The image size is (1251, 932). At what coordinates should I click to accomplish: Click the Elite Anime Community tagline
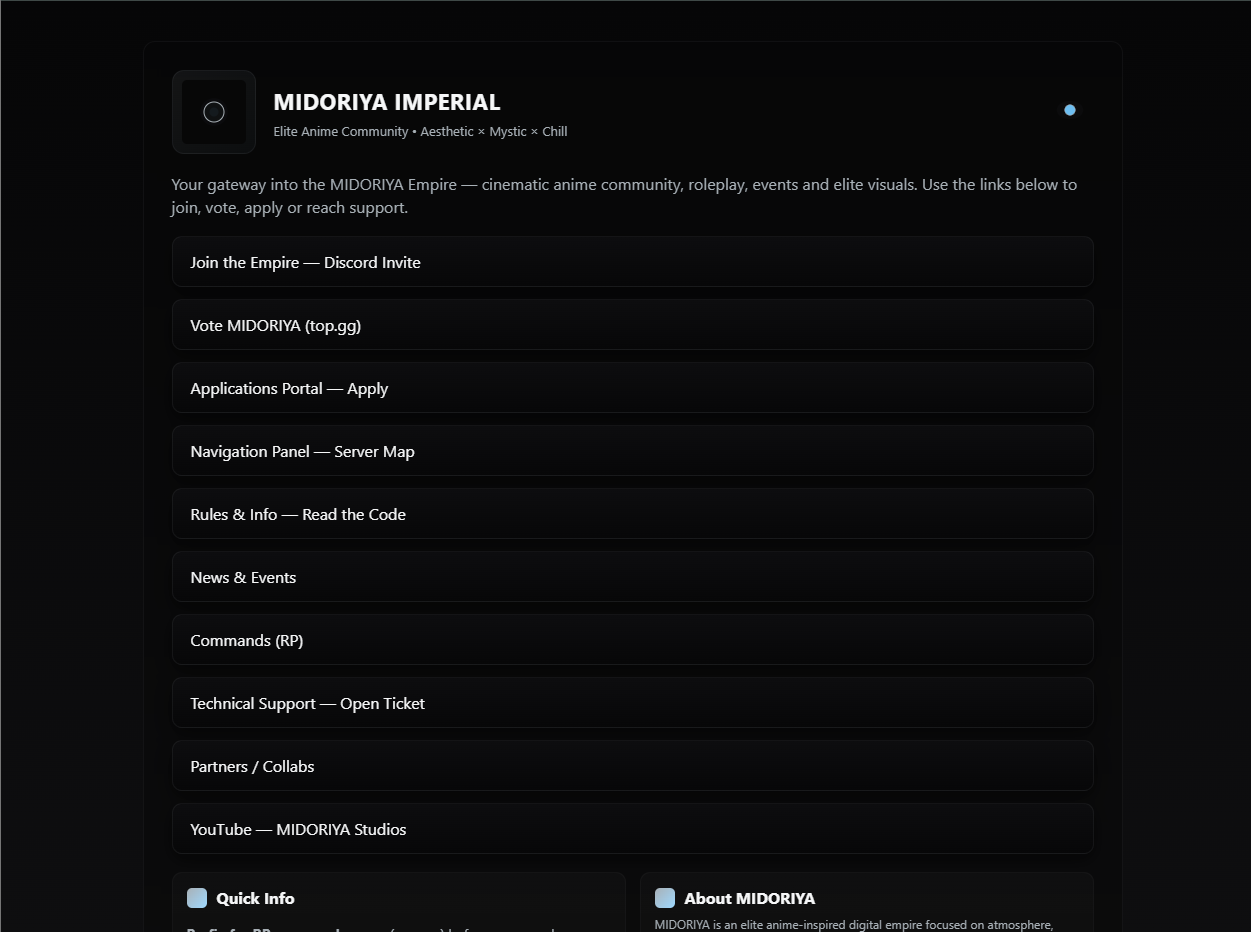pyautogui.click(x=420, y=132)
